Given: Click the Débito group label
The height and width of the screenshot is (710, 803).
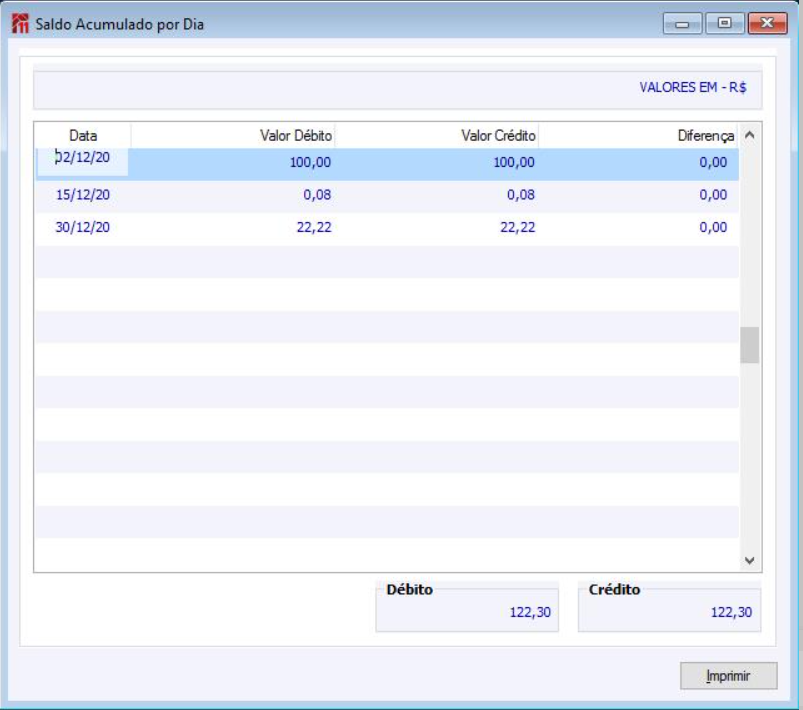Looking at the screenshot, I should click(409, 590).
